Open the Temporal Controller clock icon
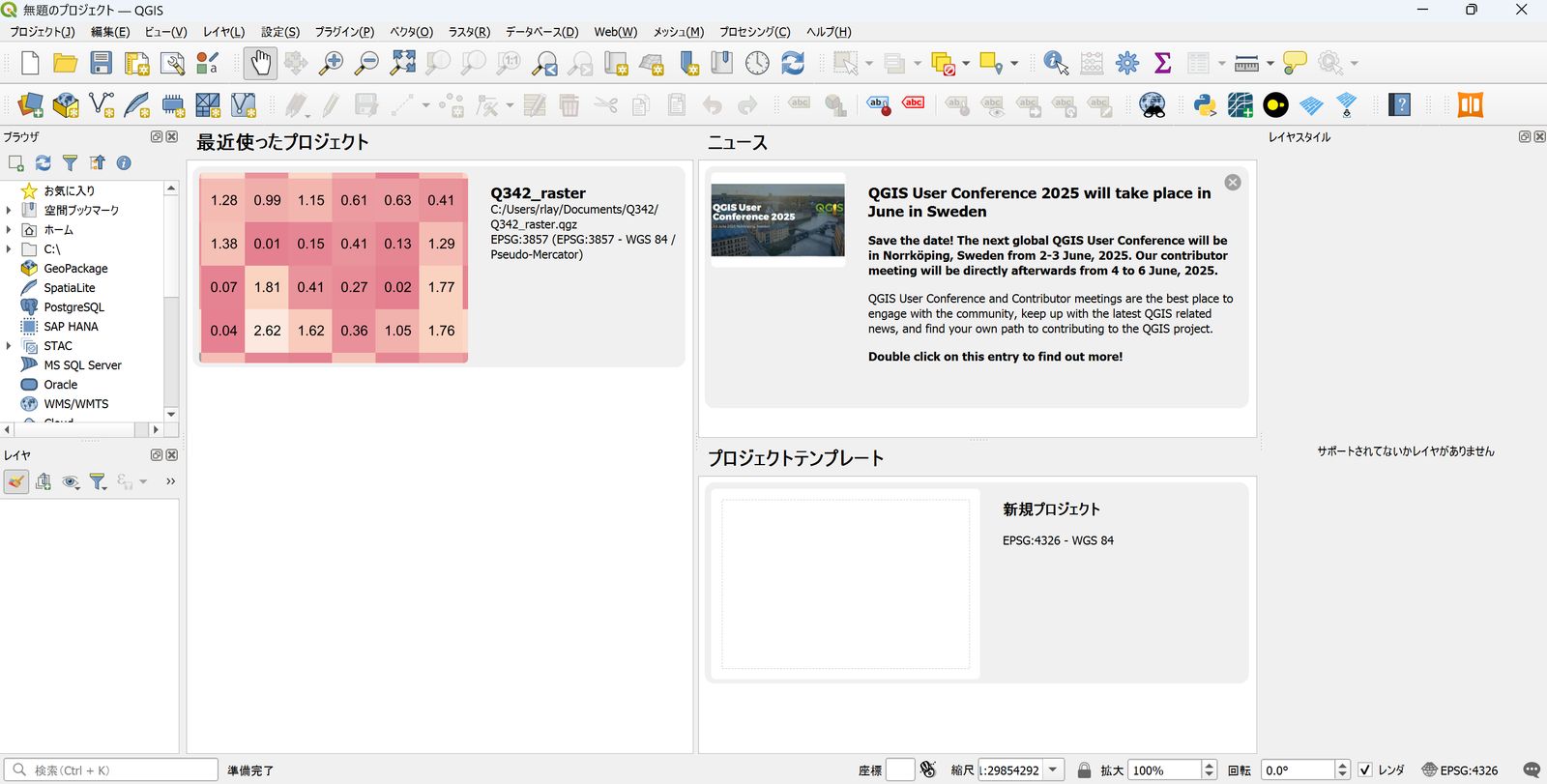 pyautogui.click(x=757, y=64)
